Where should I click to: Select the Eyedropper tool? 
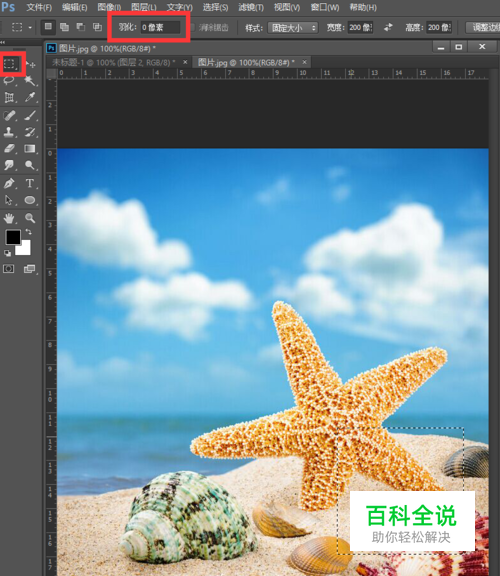tap(30, 97)
